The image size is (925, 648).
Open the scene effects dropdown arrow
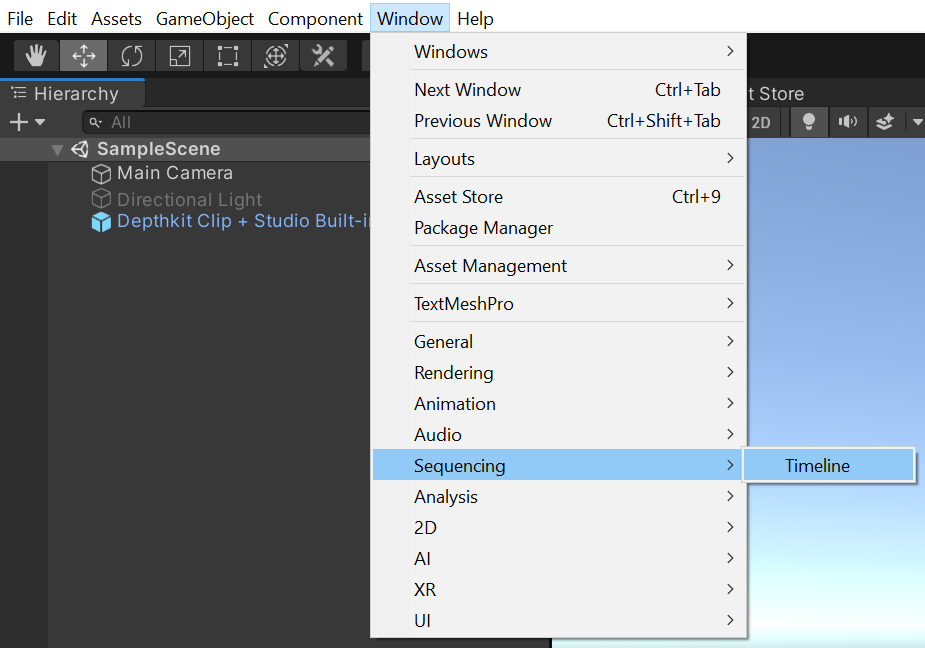point(917,122)
